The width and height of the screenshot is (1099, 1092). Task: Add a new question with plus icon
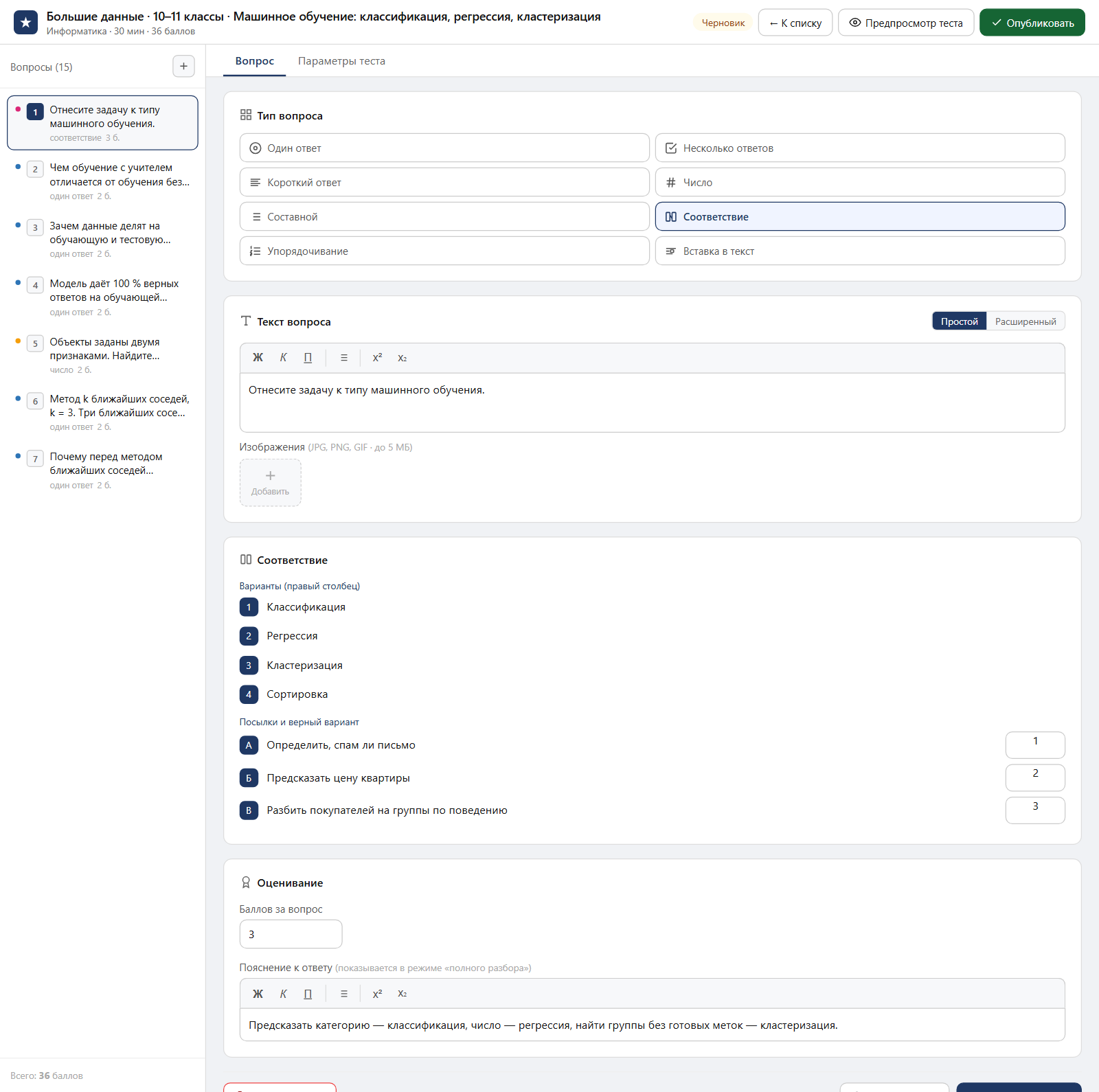183,67
